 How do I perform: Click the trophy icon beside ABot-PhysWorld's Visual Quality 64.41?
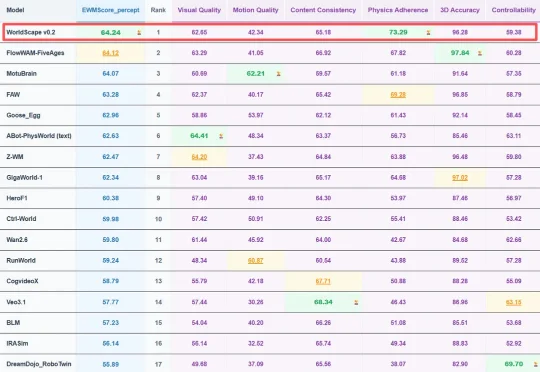pyautogui.click(x=221, y=136)
